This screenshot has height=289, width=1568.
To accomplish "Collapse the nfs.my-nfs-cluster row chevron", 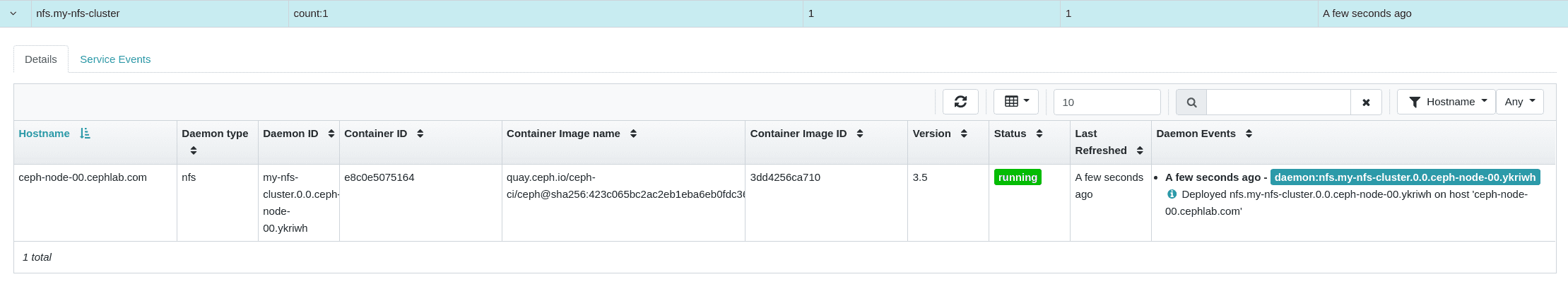I will (x=13, y=13).
